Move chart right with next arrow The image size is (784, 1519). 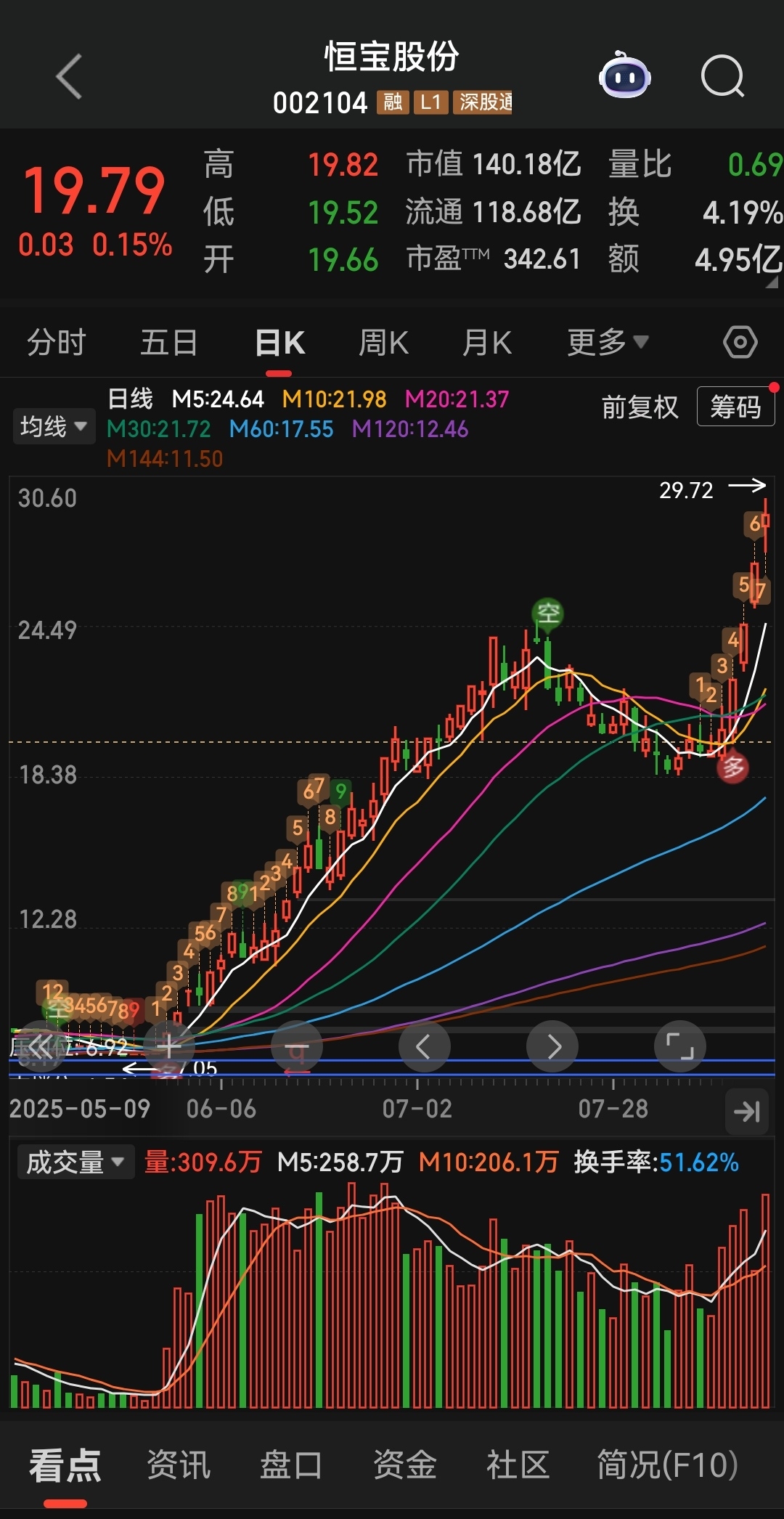552,1046
